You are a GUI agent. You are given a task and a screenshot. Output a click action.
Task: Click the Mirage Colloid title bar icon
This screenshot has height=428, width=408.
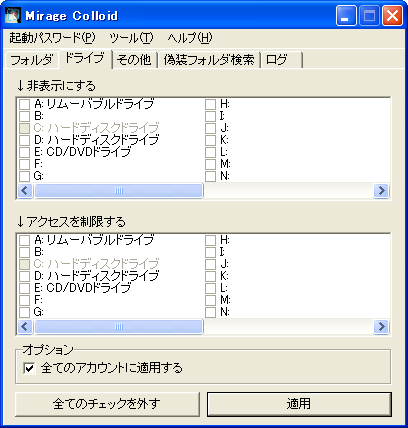coord(13,16)
